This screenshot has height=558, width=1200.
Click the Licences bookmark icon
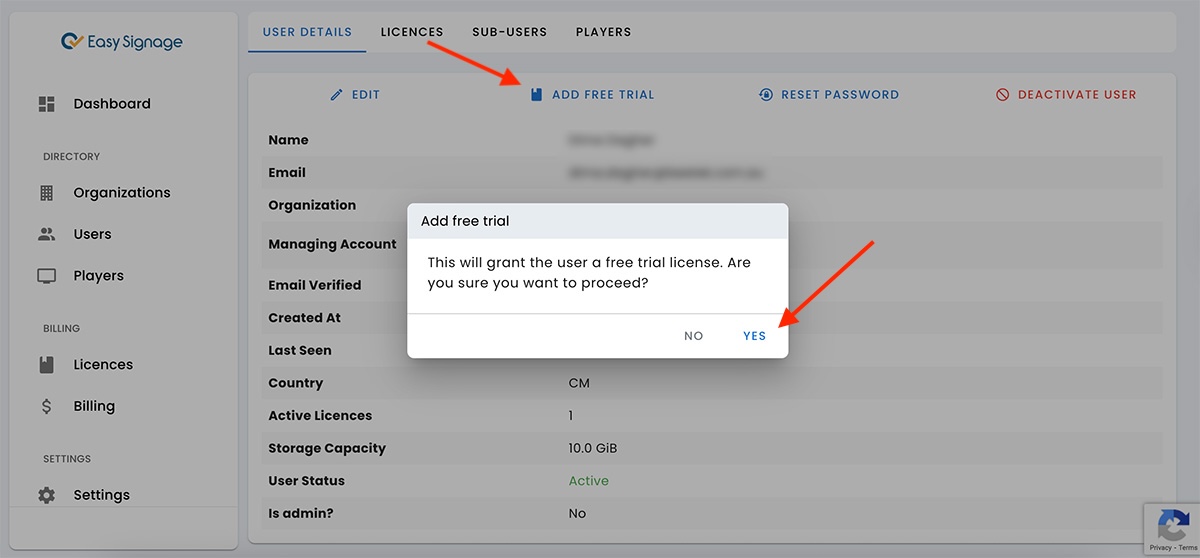click(x=47, y=365)
